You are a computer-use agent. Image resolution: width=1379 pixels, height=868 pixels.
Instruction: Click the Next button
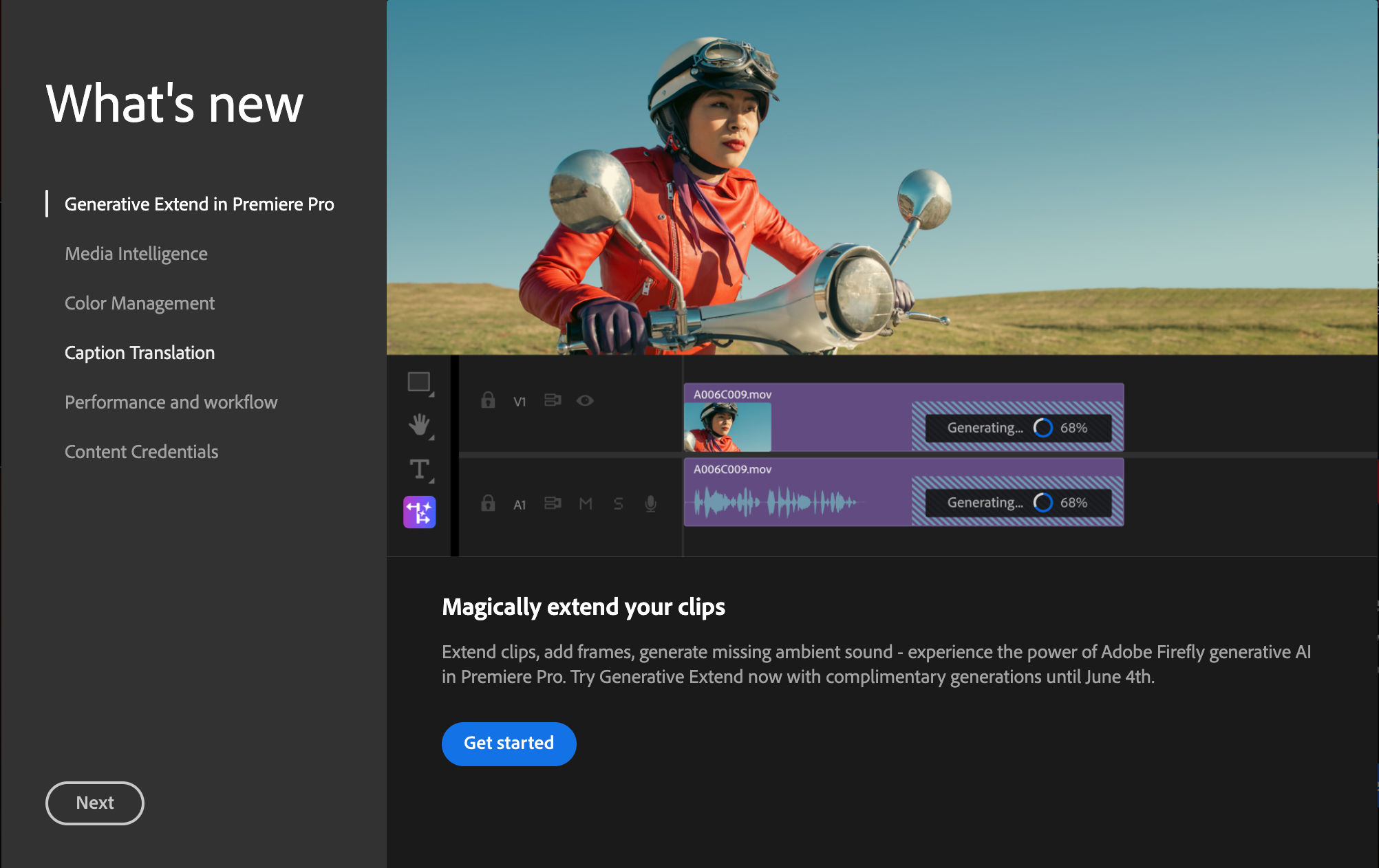(95, 803)
